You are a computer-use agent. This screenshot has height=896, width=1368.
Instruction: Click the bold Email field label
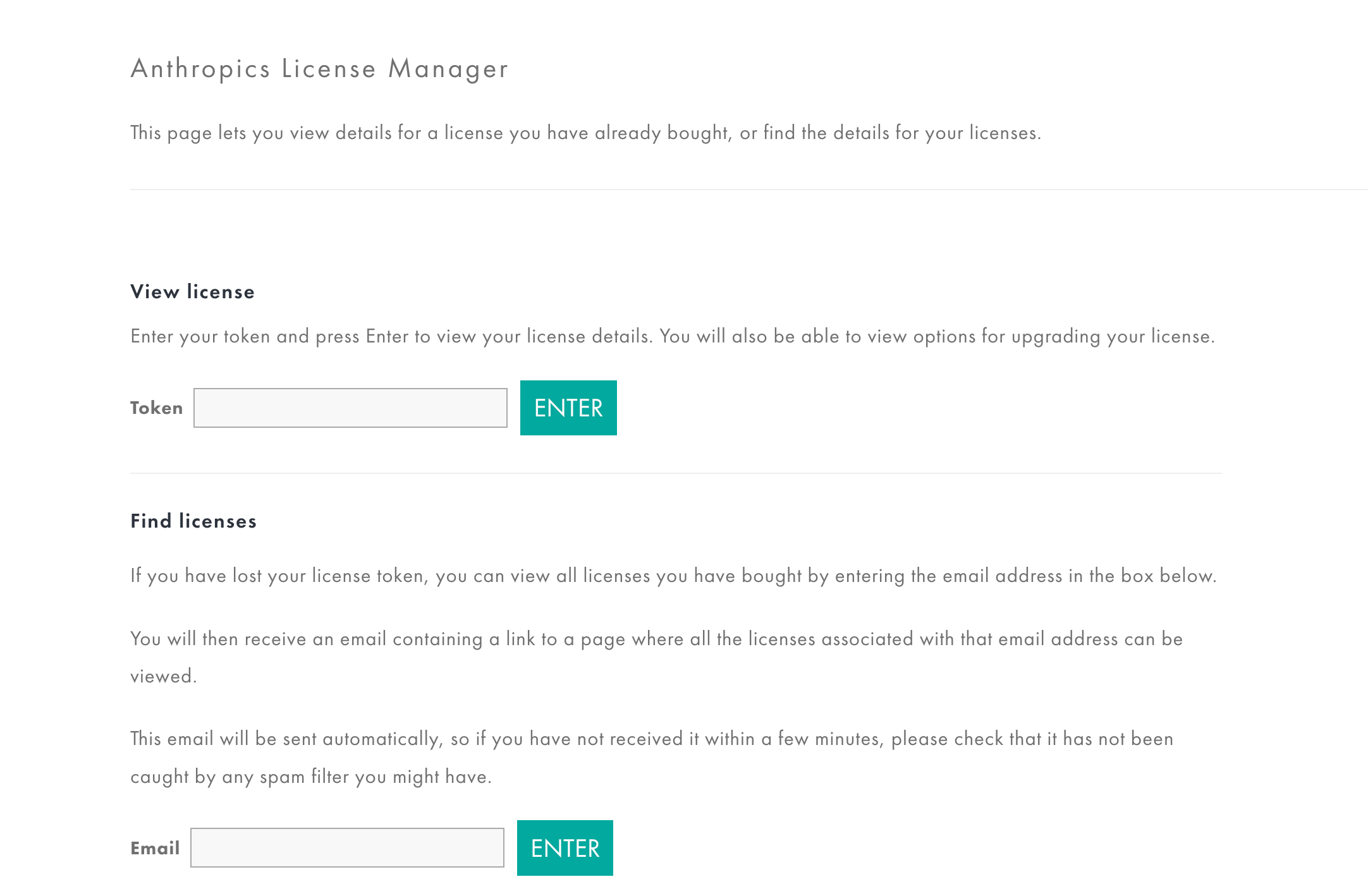pyautogui.click(x=155, y=848)
